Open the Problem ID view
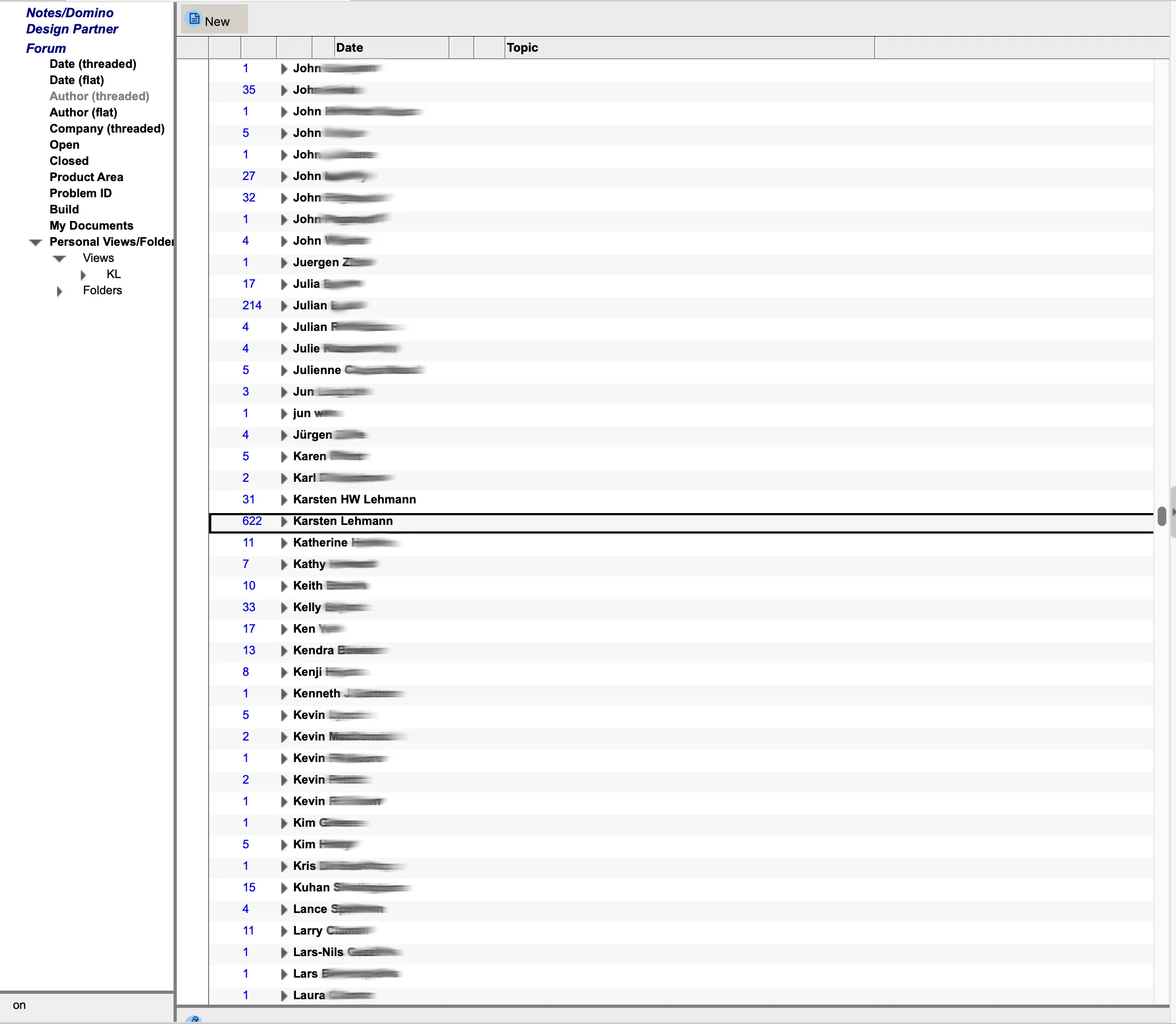The width and height of the screenshot is (1176, 1024). (80, 193)
